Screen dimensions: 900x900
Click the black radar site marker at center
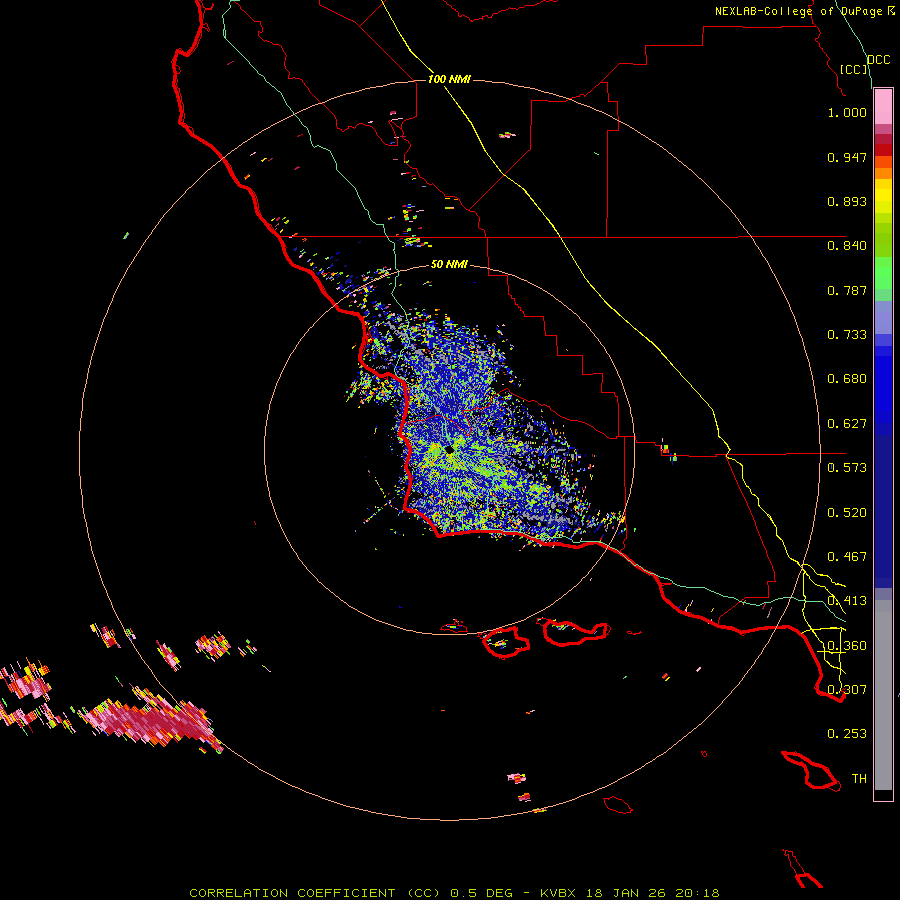449,450
